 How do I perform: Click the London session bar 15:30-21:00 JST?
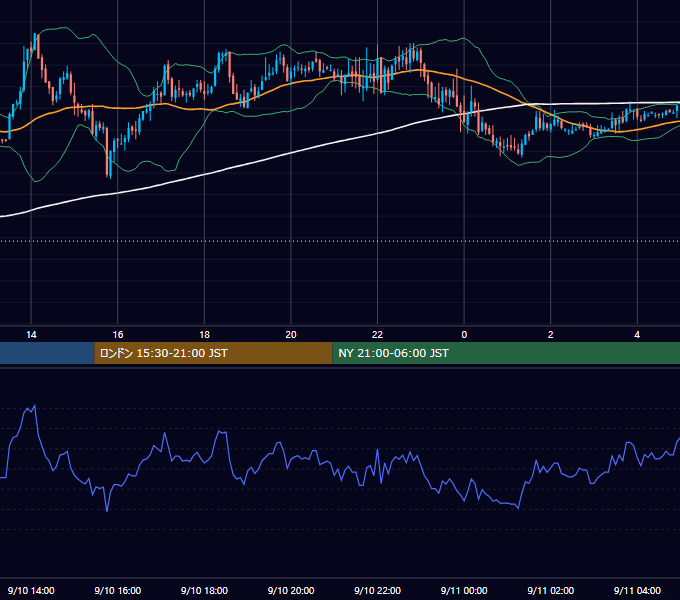pos(213,353)
